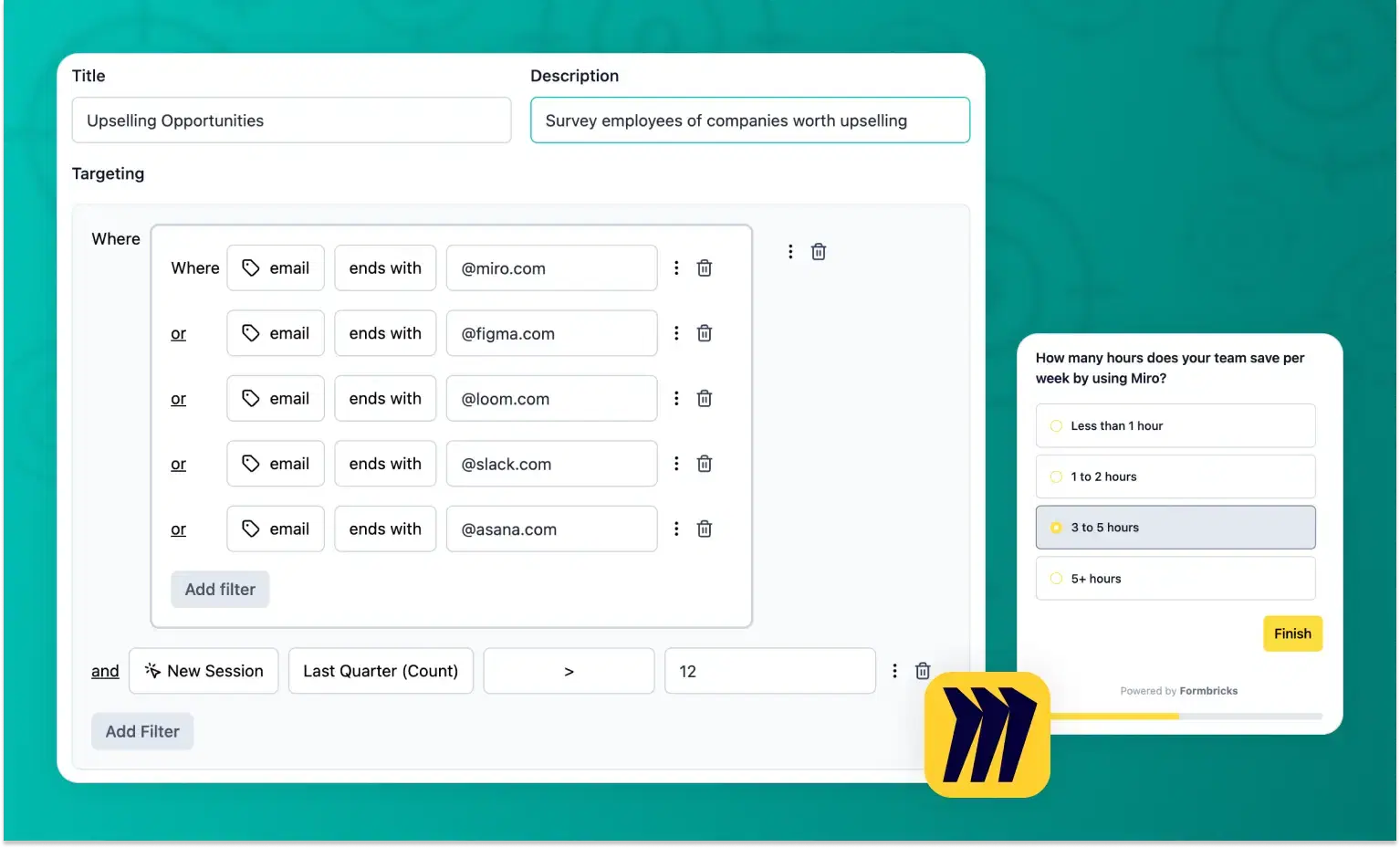Click the sparkle icon on the New Session filter
Image resolution: width=1400 pixels, height=848 pixels.
pos(151,670)
